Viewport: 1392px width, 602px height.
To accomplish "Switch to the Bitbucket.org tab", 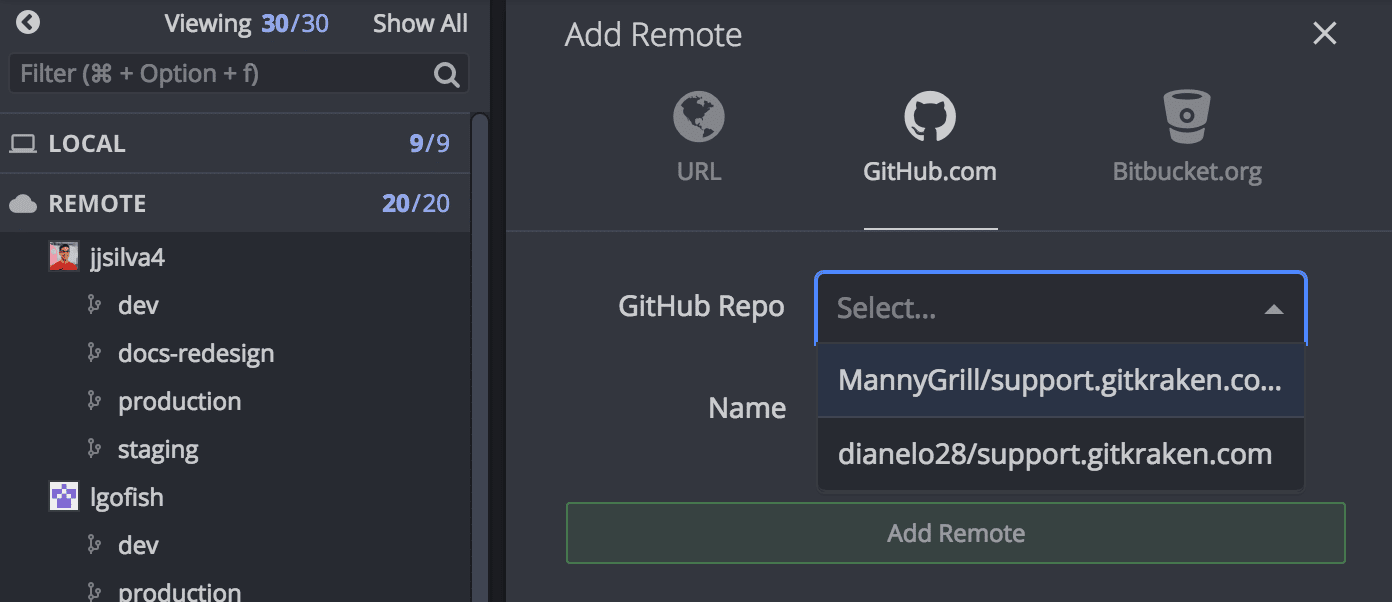I will point(1187,171).
